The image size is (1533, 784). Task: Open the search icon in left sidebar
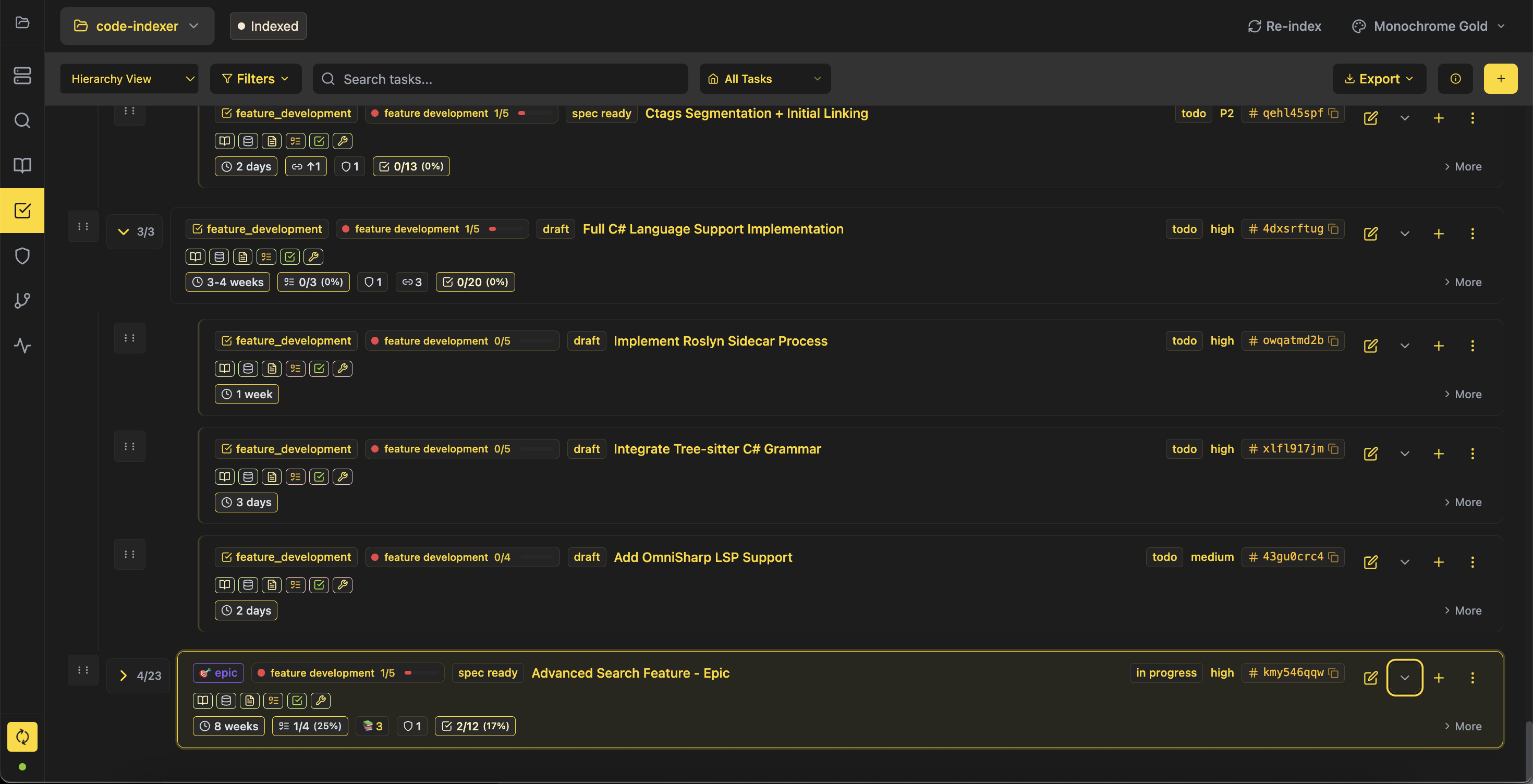pos(22,121)
